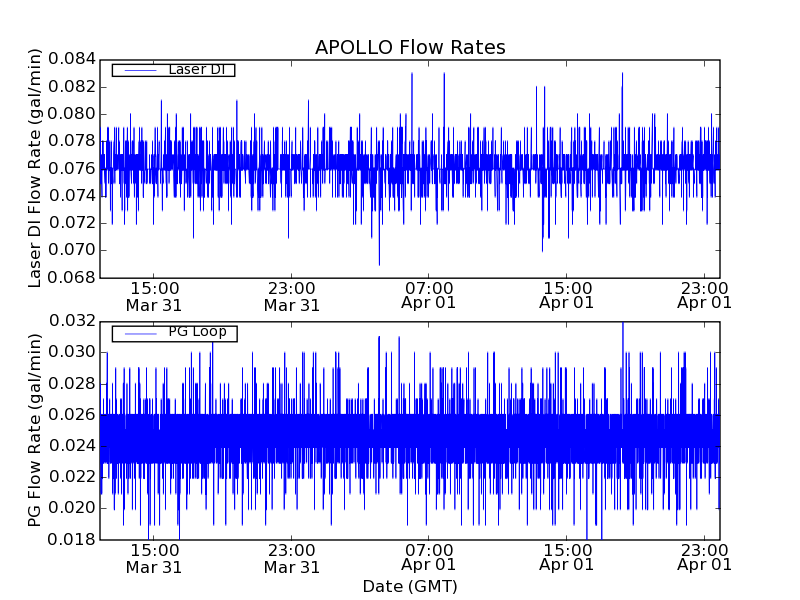The height and width of the screenshot is (600, 800).
Task: Click top plot's "15:00 Mar 31" time label
Action: click(x=154, y=296)
